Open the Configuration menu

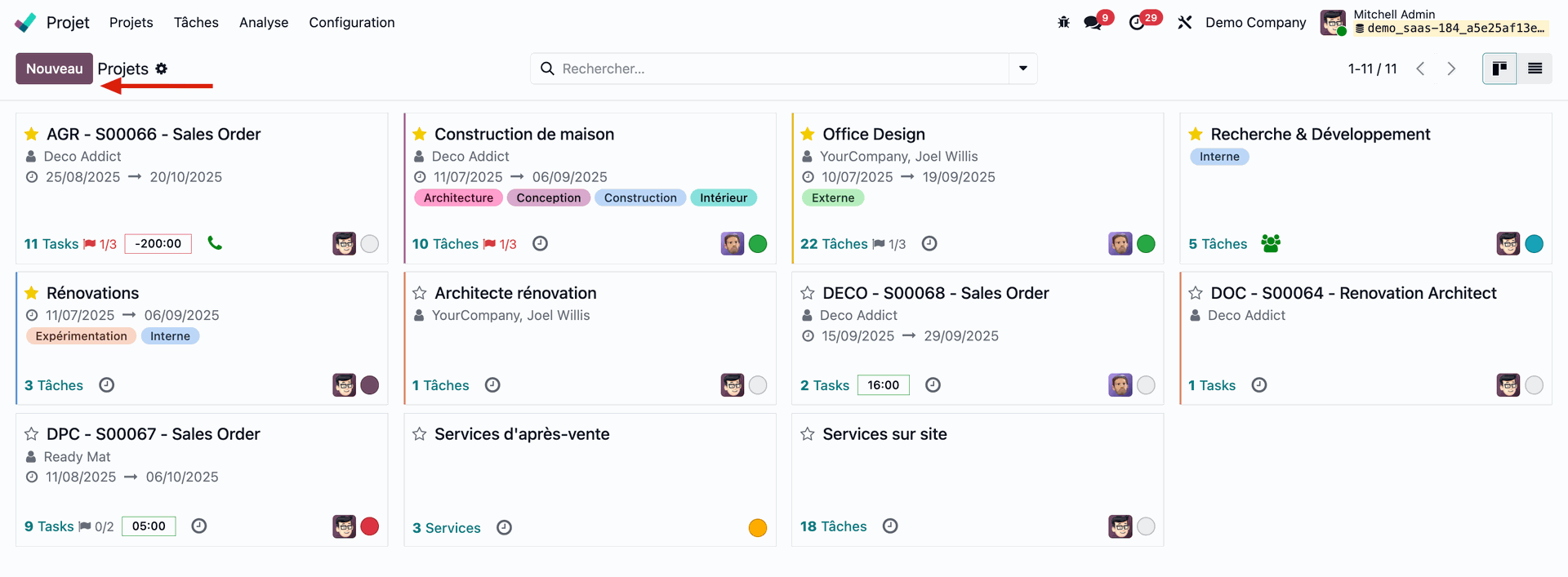click(351, 23)
